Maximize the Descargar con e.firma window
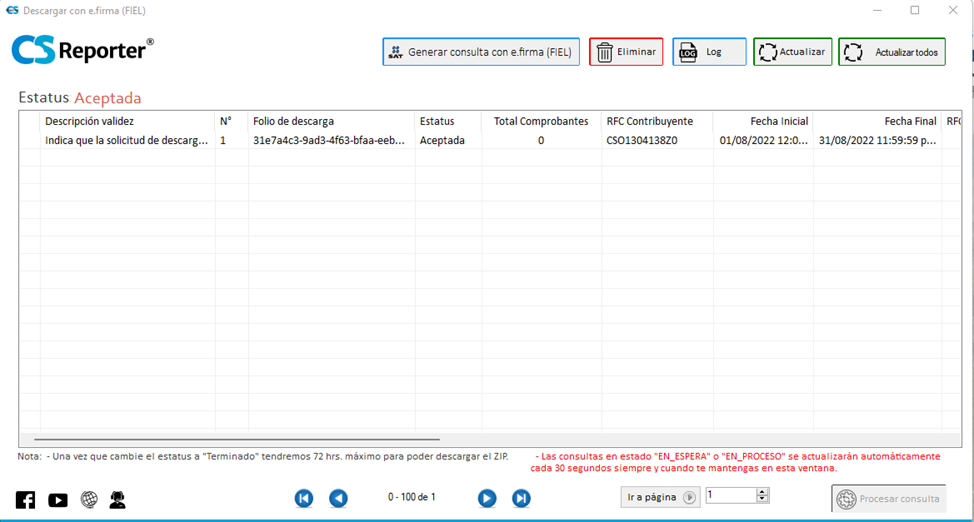This screenshot has width=974, height=522. 914,10
